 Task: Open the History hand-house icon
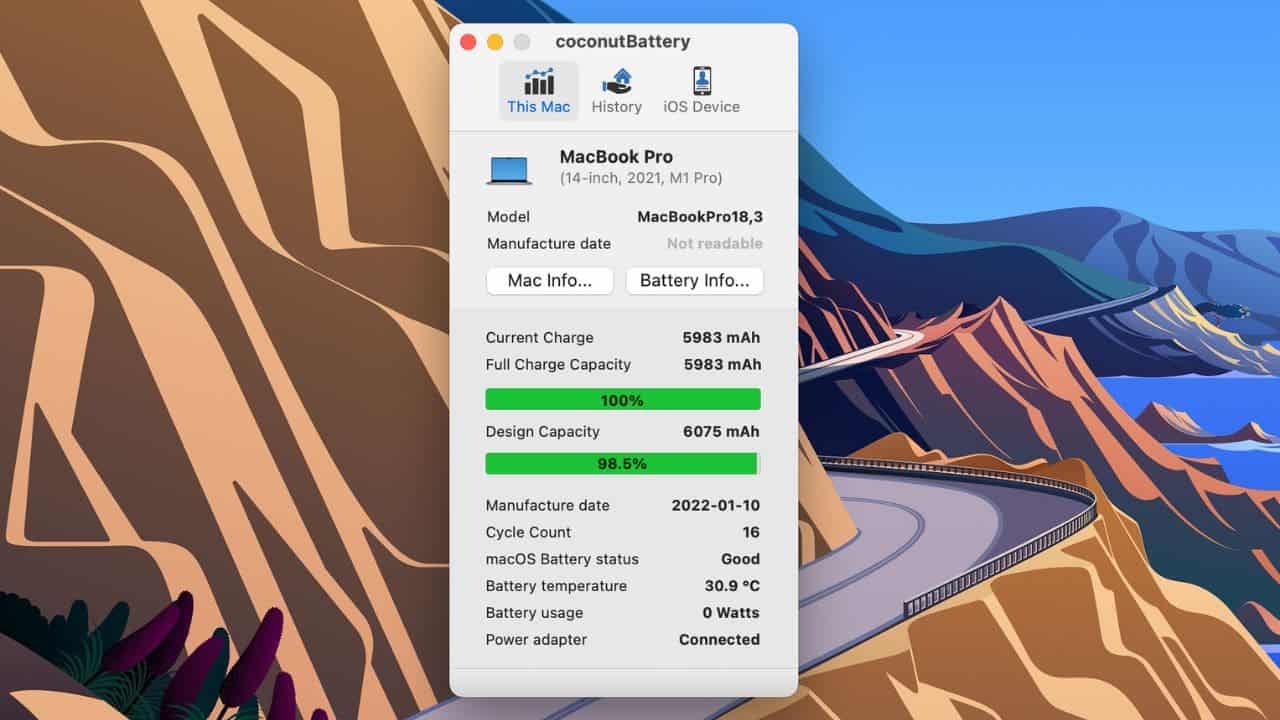click(616, 81)
